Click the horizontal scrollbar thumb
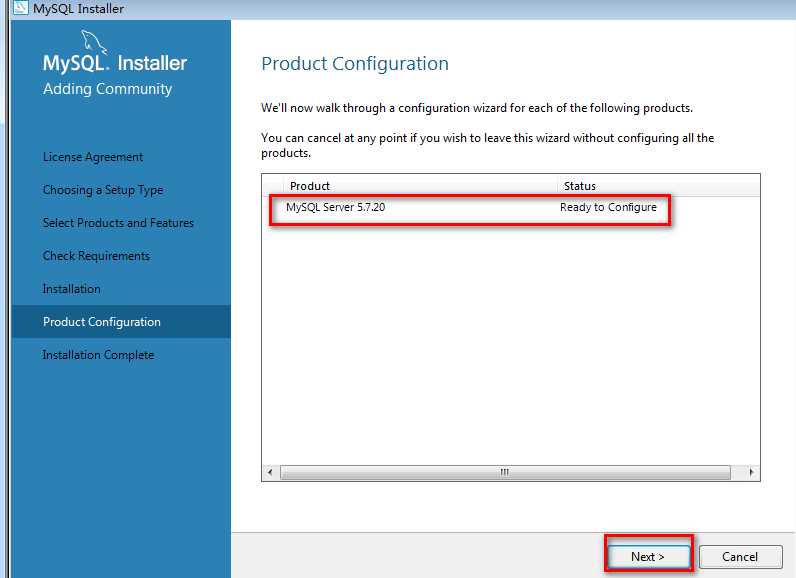 pyautogui.click(x=505, y=472)
